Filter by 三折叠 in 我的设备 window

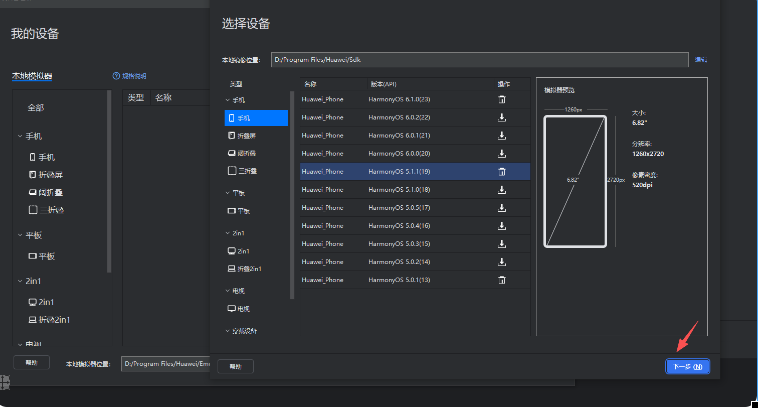point(46,210)
